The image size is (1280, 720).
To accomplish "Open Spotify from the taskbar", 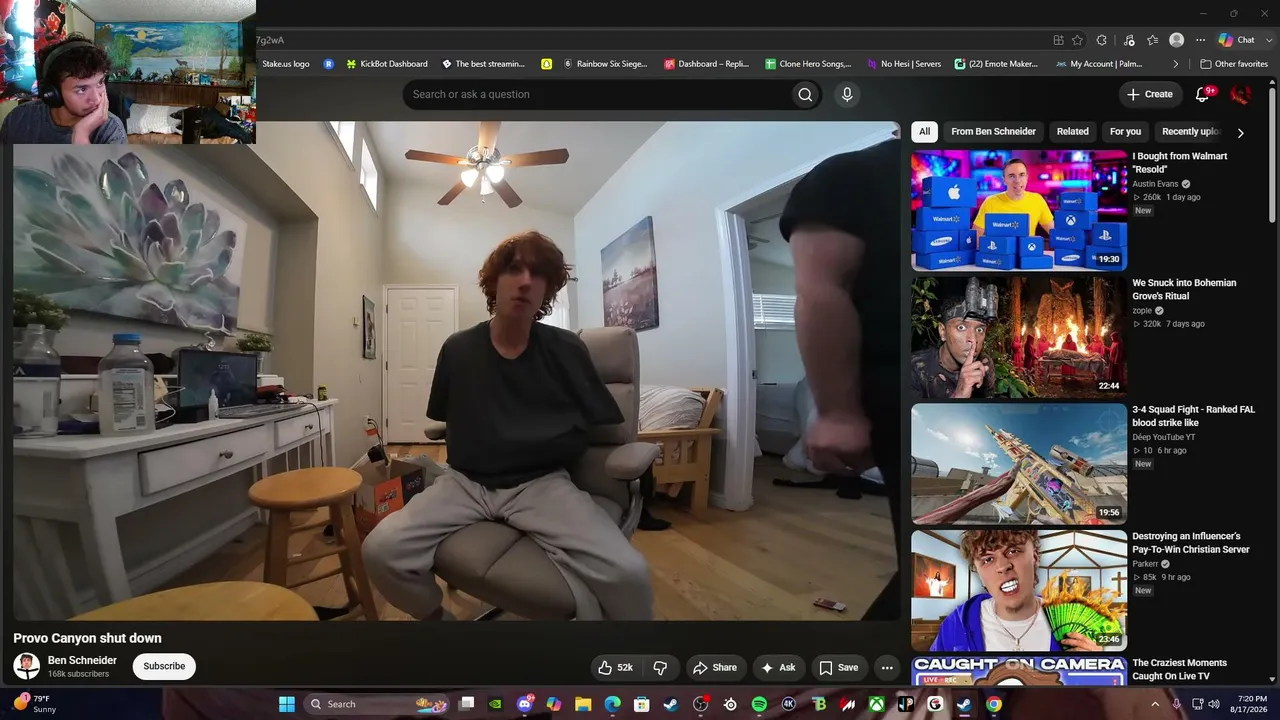I will point(759,704).
